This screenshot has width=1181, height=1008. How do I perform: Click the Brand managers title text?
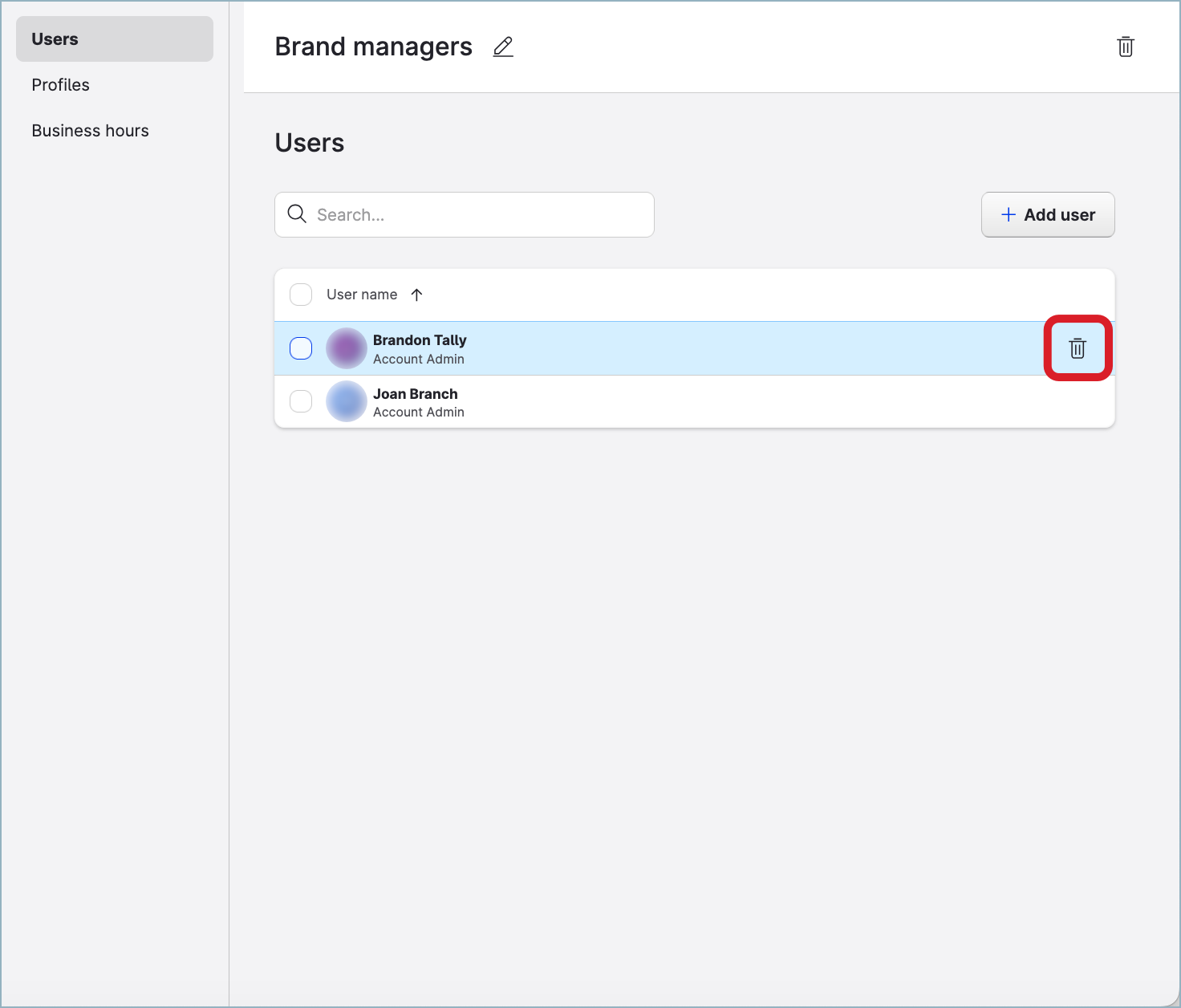tap(374, 47)
